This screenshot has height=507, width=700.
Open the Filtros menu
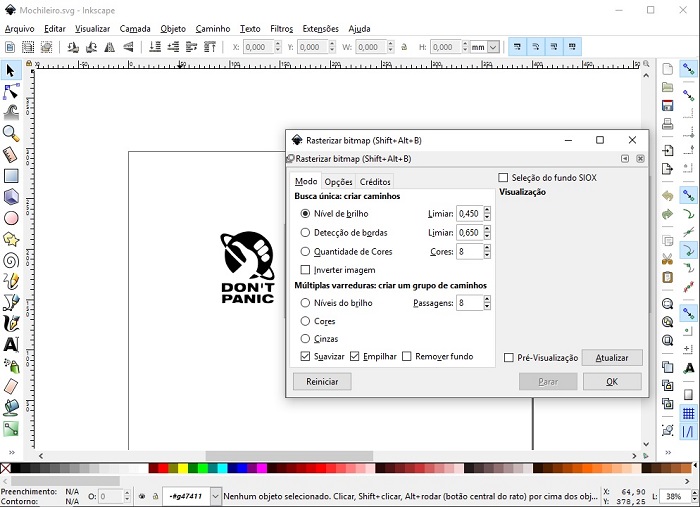282,29
